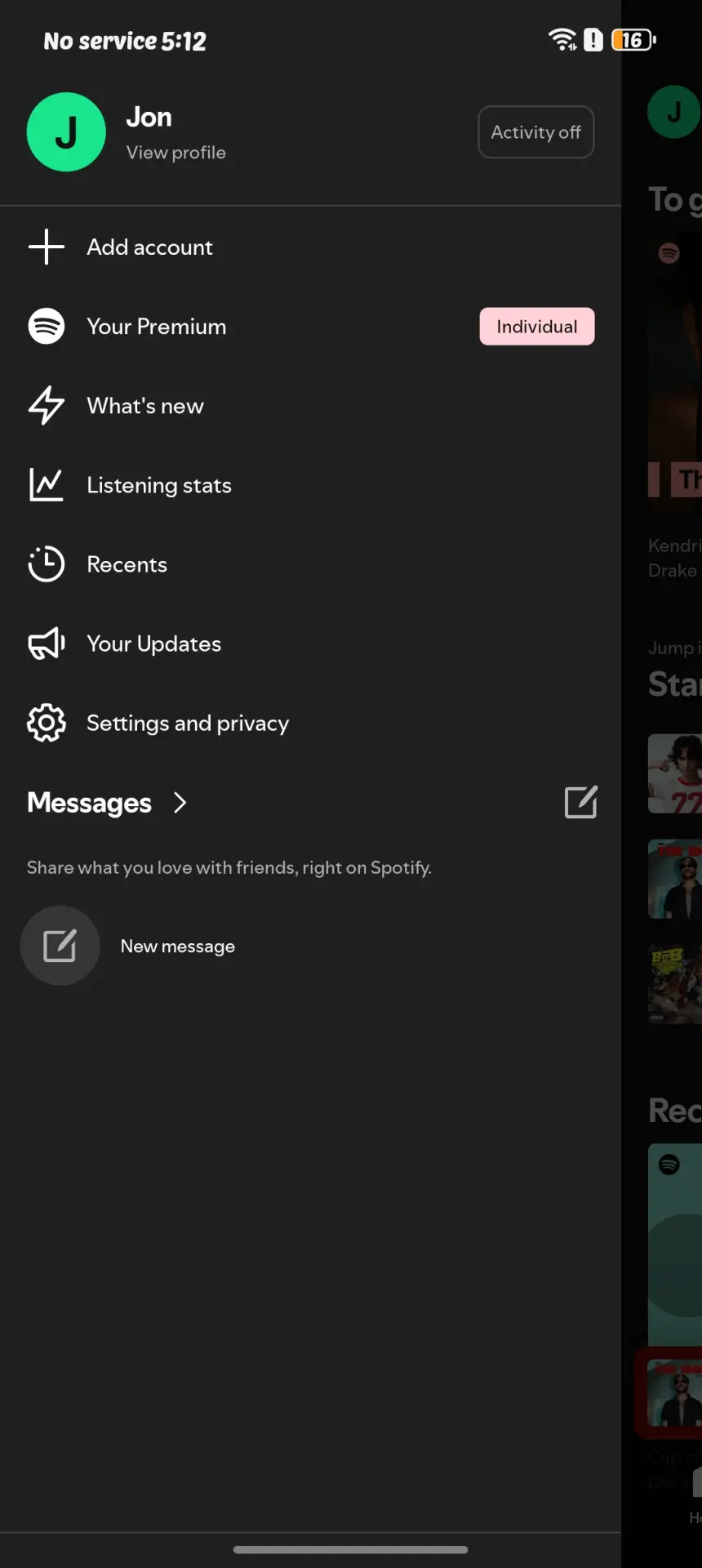Image resolution: width=702 pixels, height=1568 pixels.
Task: Click the round New message compose icon
Action: pyautogui.click(x=60, y=946)
